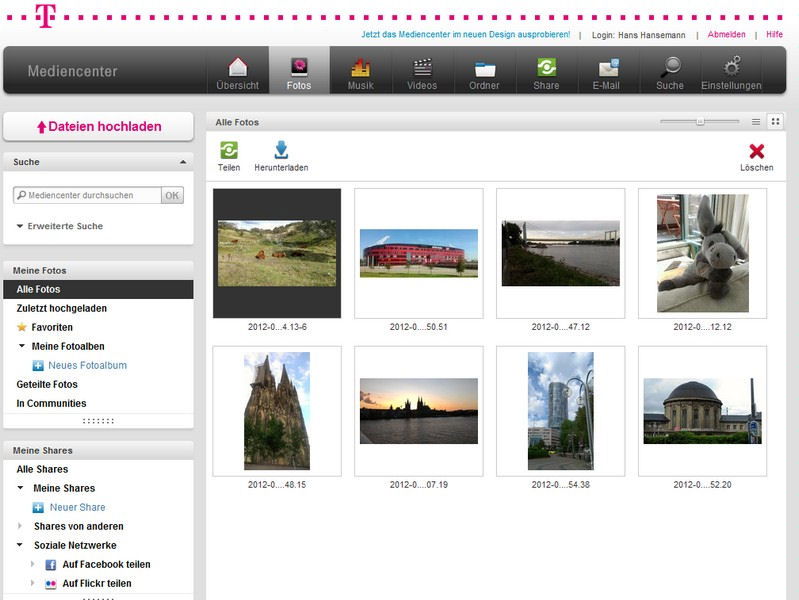Click filename 2012-0....47.12
This screenshot has width=799, height=600.
[561, 327]
